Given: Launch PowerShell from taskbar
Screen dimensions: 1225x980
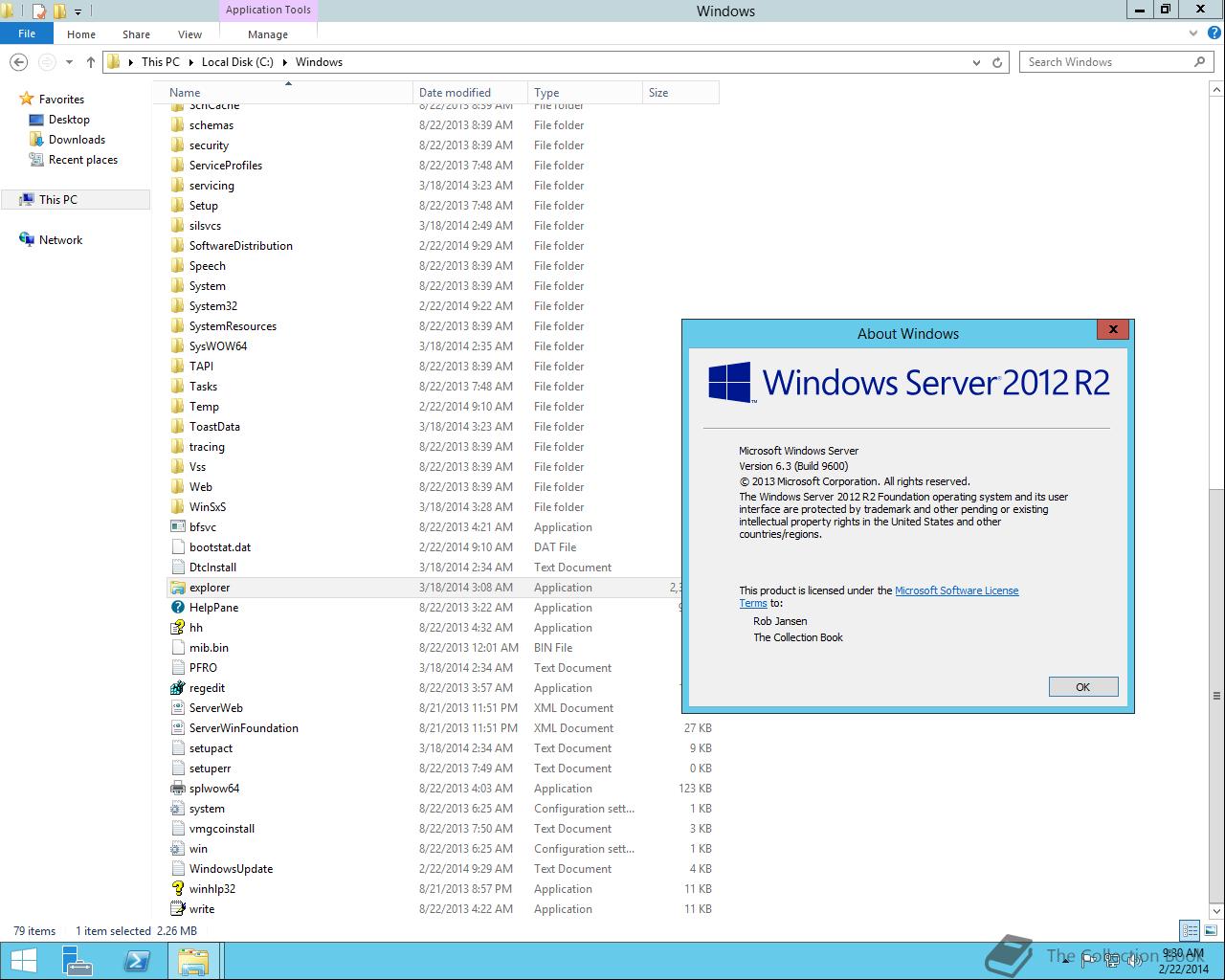Looking at the screenshot, I should 136,961.
